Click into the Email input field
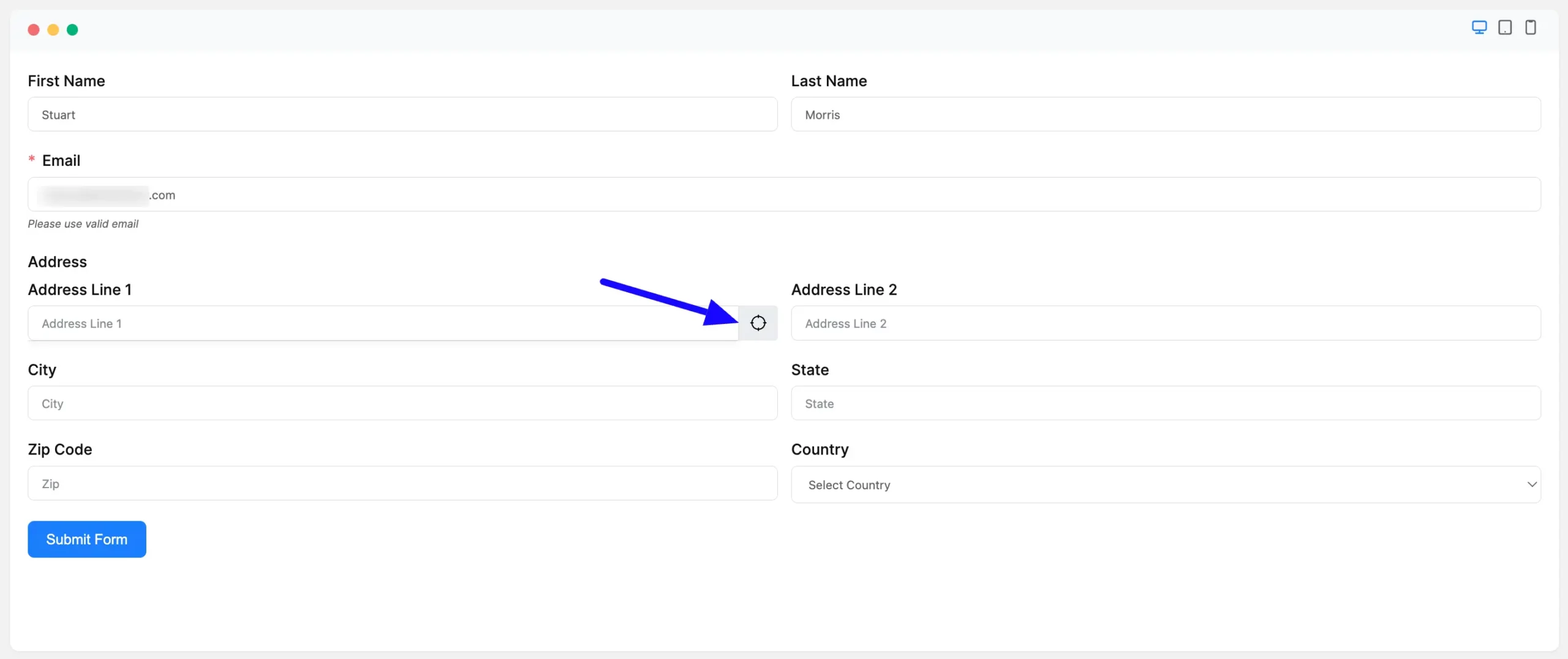The width and height of the screenshot is (1568, 659). pos(784,194)
